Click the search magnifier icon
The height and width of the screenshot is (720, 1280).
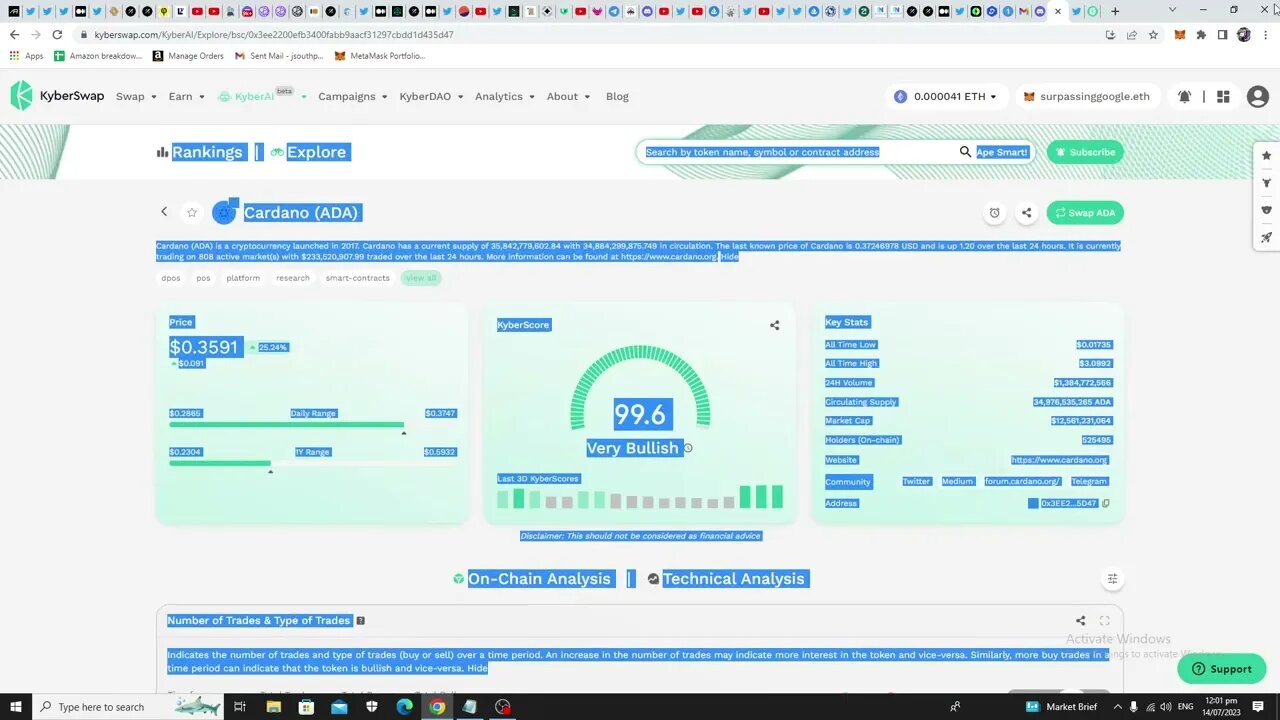tap(965, 152)
